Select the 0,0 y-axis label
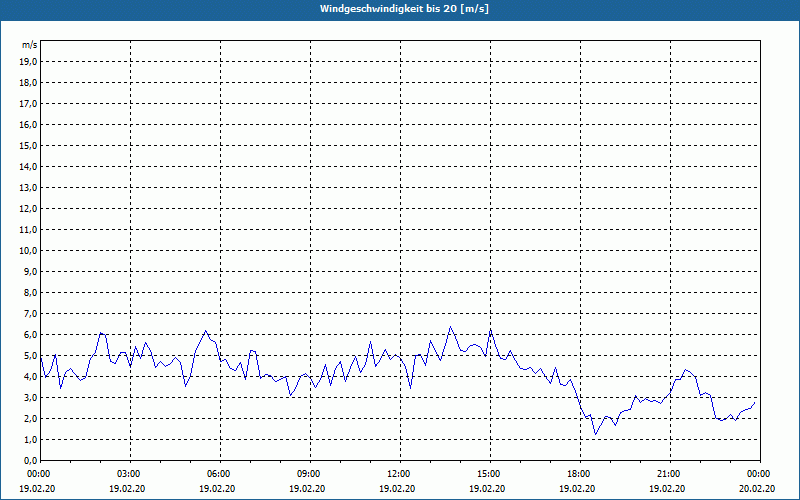This screenshot has width=800, height=500. [30, 461]
